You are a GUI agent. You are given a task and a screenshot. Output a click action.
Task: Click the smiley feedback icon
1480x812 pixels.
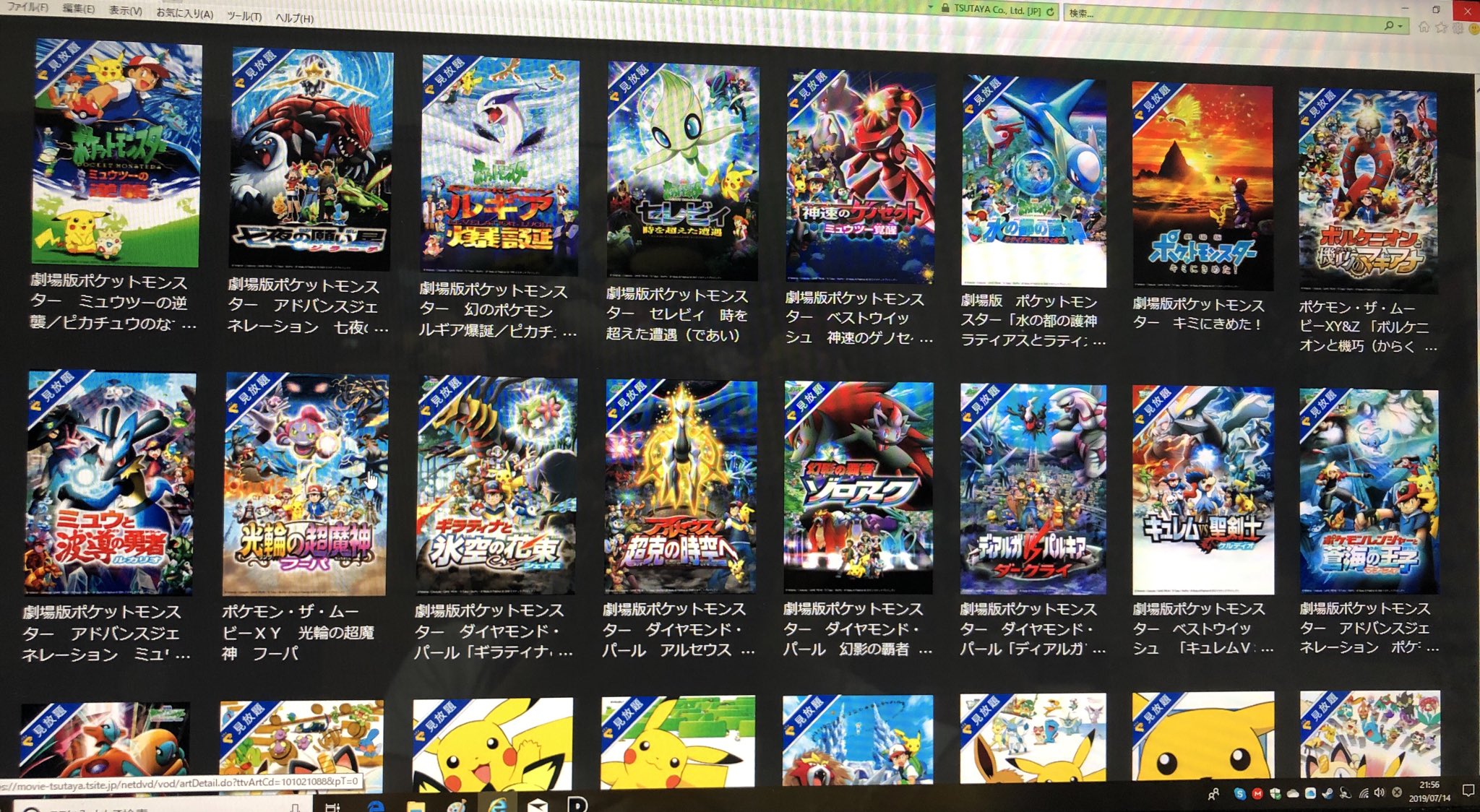1474,29
